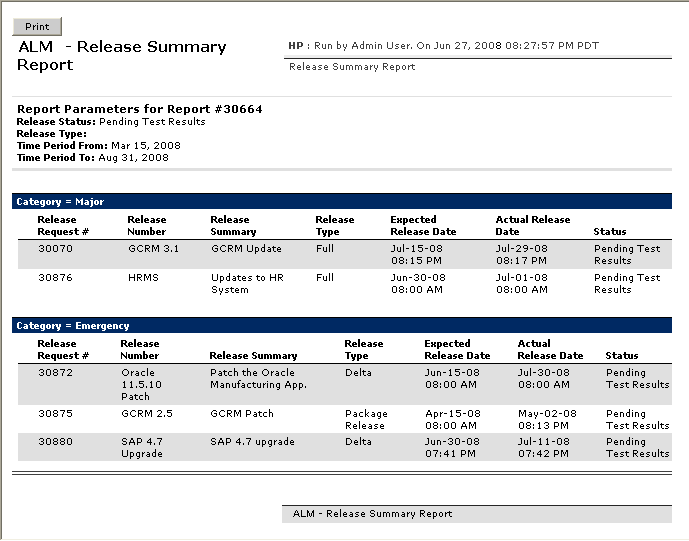Click actual release date 'Jul-30-08 08:00 AM'
The image size is (689, 541).
(x=544, y=378)
